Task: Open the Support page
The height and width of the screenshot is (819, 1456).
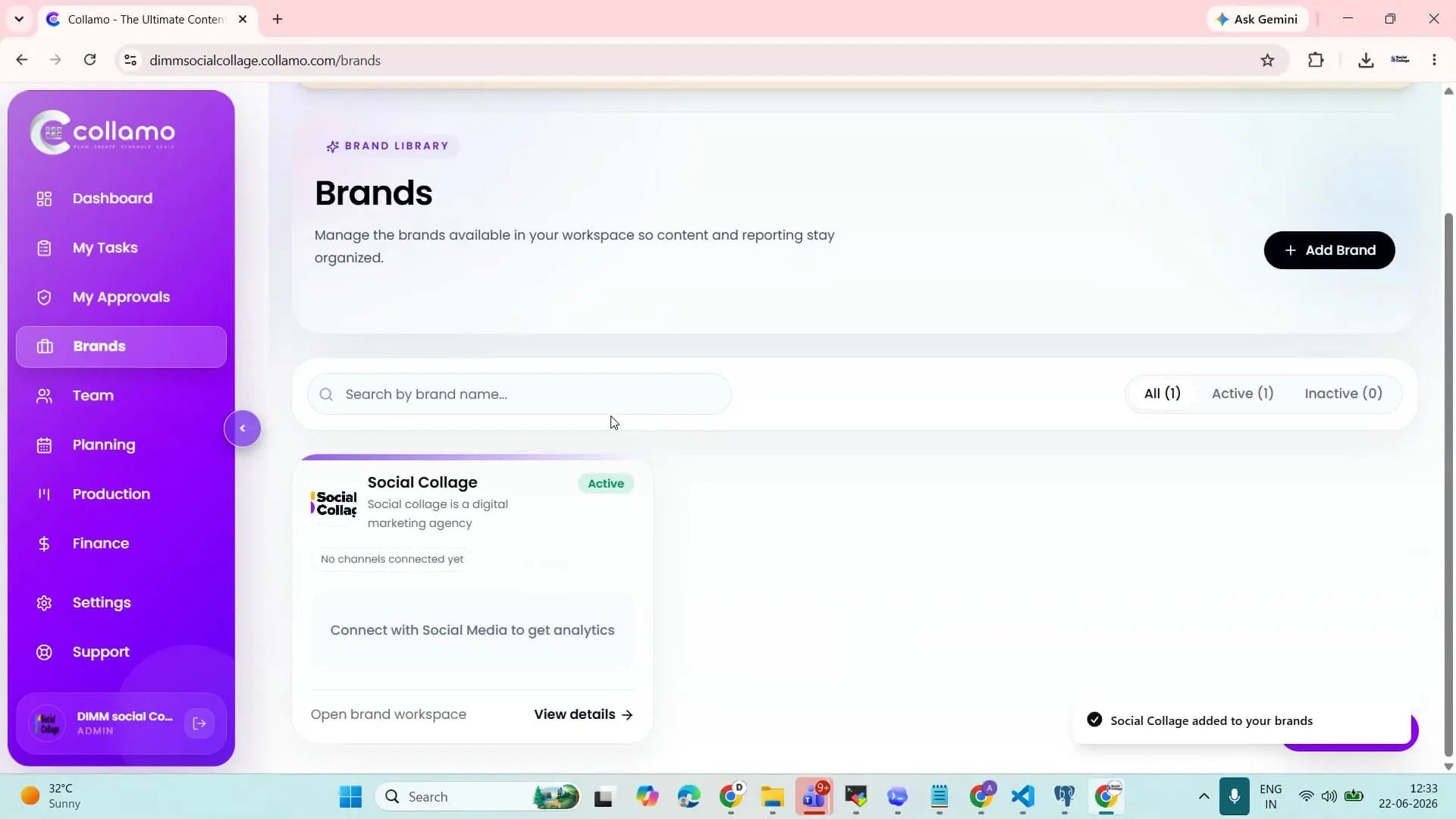Action: click(x=121, y=651)
